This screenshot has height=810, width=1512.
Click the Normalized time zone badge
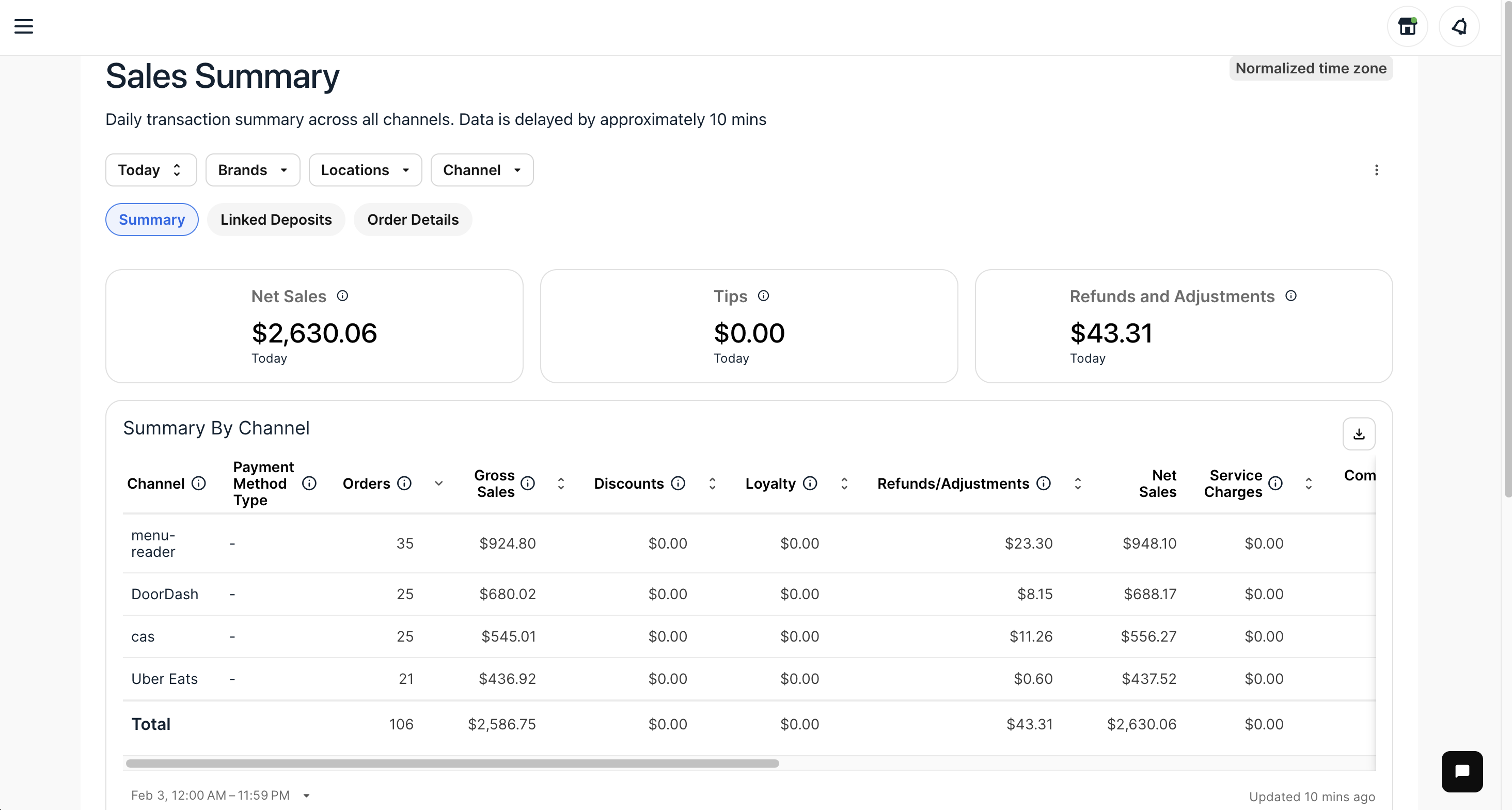pyautogui.click(x=1311, y=69)
